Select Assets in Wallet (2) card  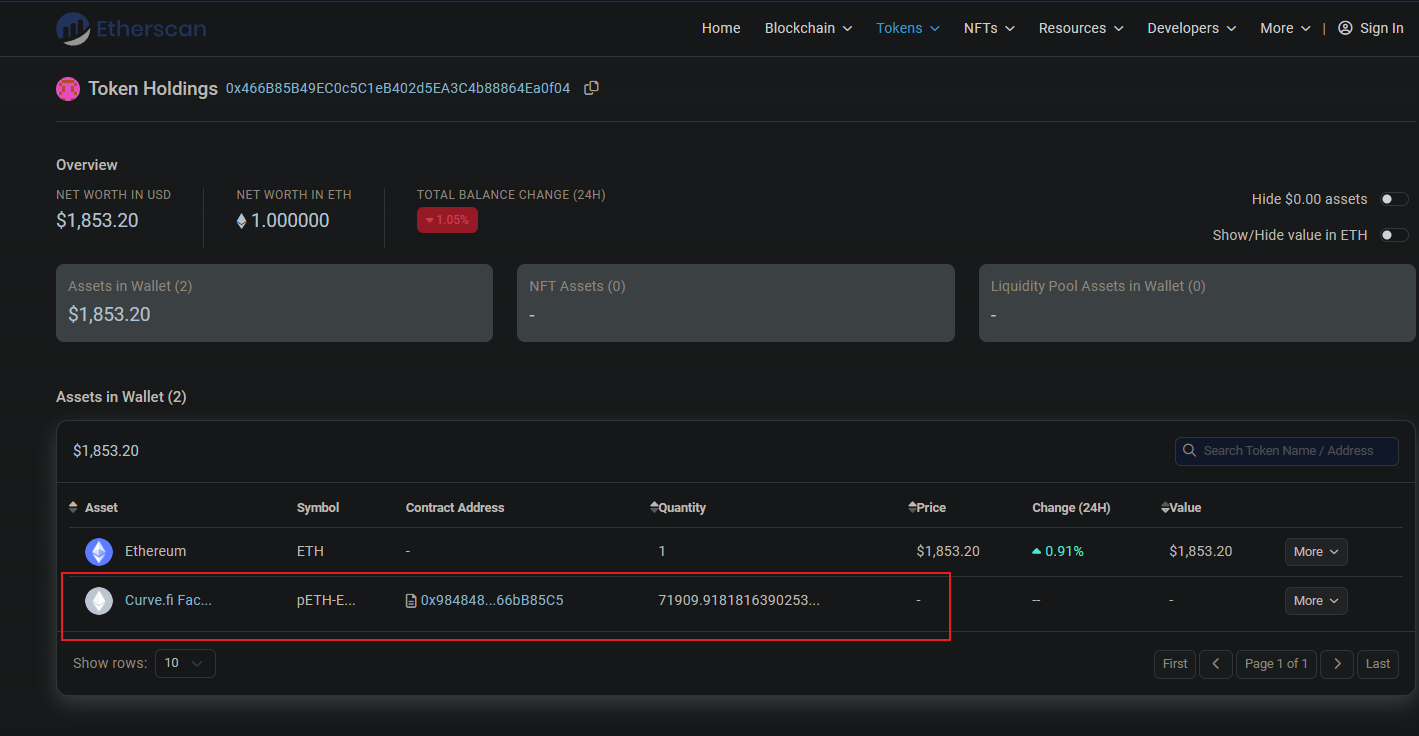pos(274,303)
